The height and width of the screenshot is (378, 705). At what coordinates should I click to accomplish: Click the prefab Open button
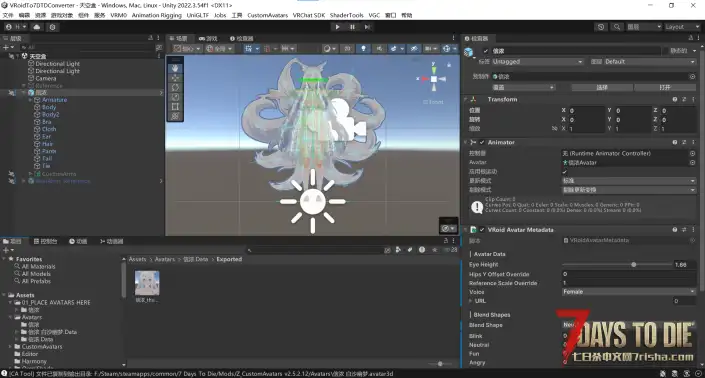tap(665, 87)
